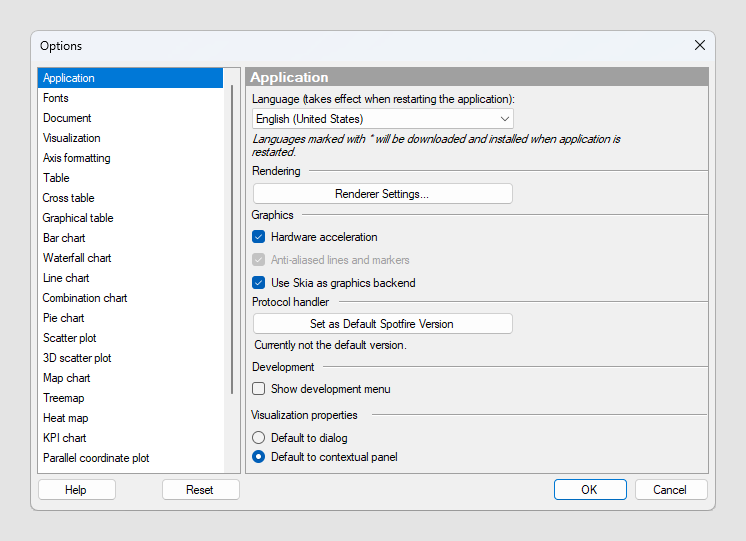
Task: Choose Default to contextual panel option
Action: coord(259,457)
